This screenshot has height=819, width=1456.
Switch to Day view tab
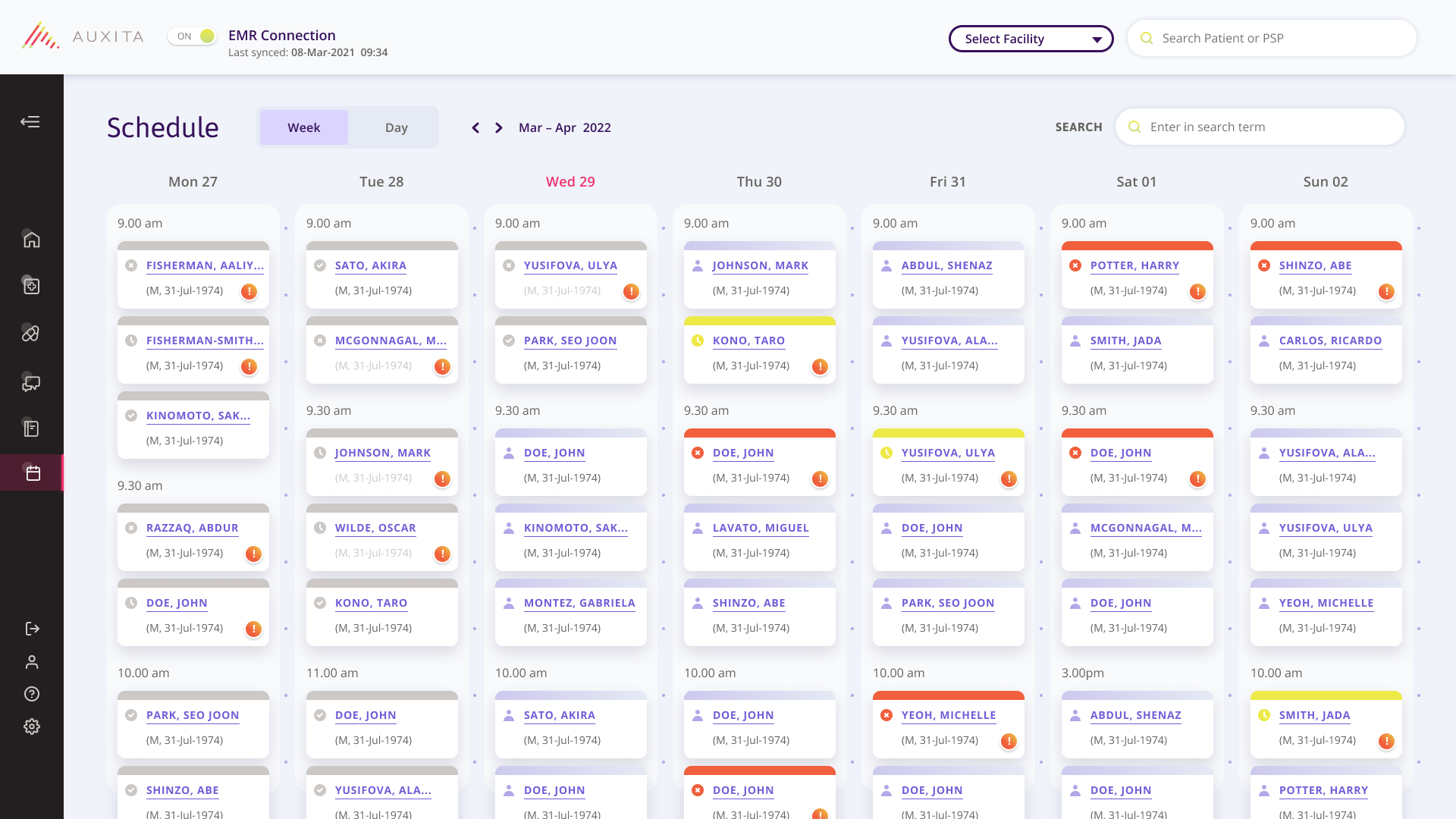click(396, 127)
